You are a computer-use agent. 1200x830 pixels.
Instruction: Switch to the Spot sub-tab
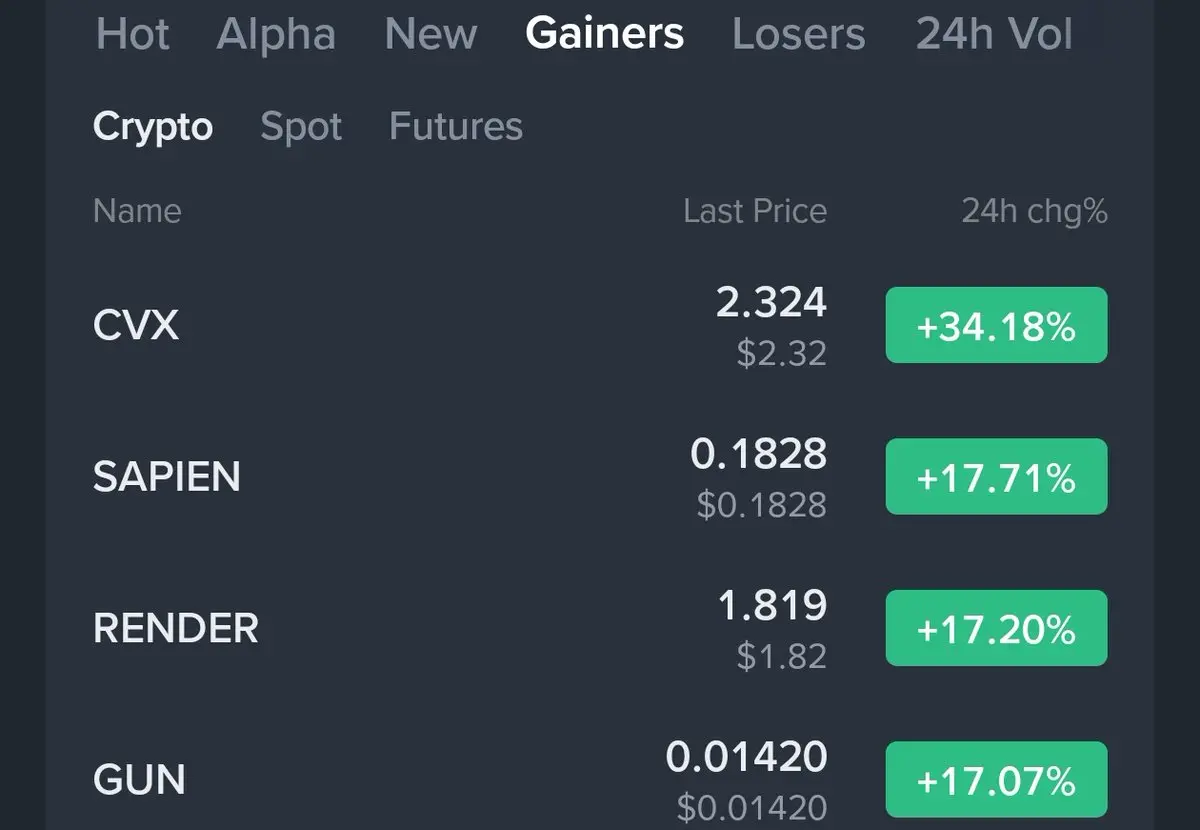[301, 127]
